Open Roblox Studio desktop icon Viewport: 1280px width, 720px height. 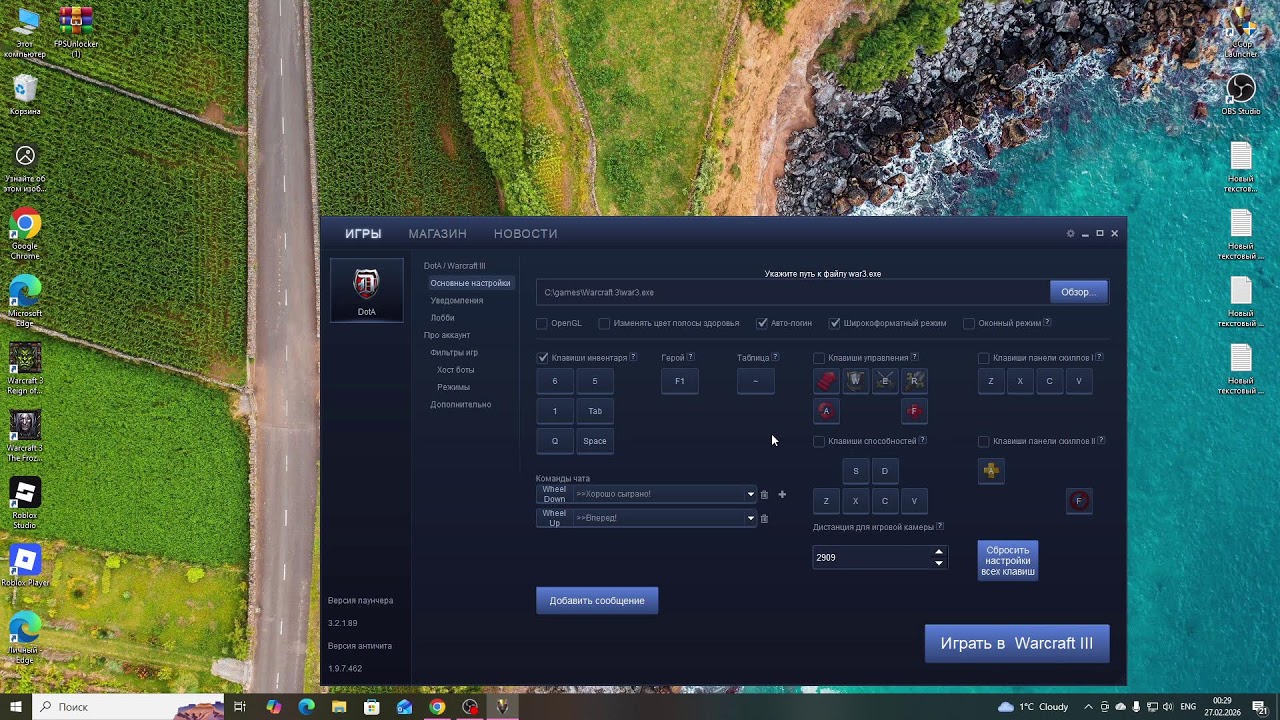coord(25,503)
